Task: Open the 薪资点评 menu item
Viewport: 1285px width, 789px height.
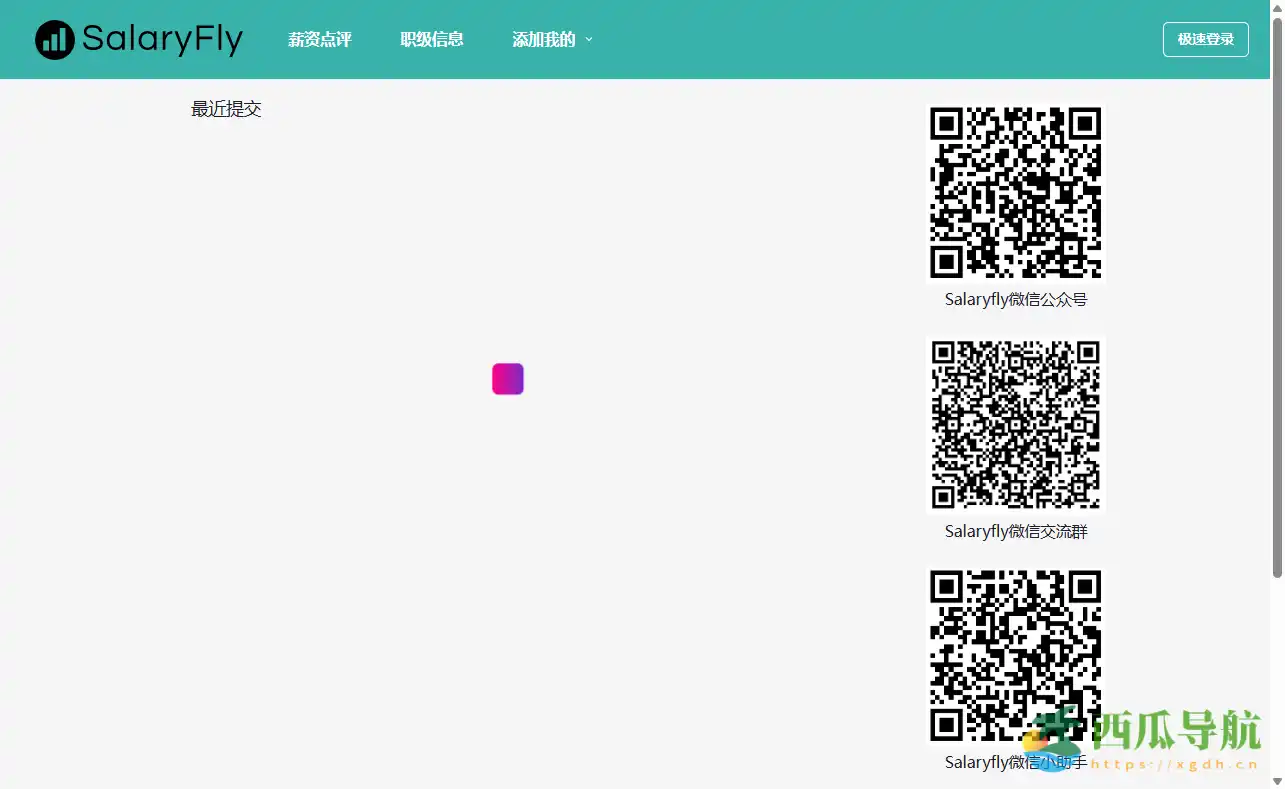Action: tap(320, 39)
